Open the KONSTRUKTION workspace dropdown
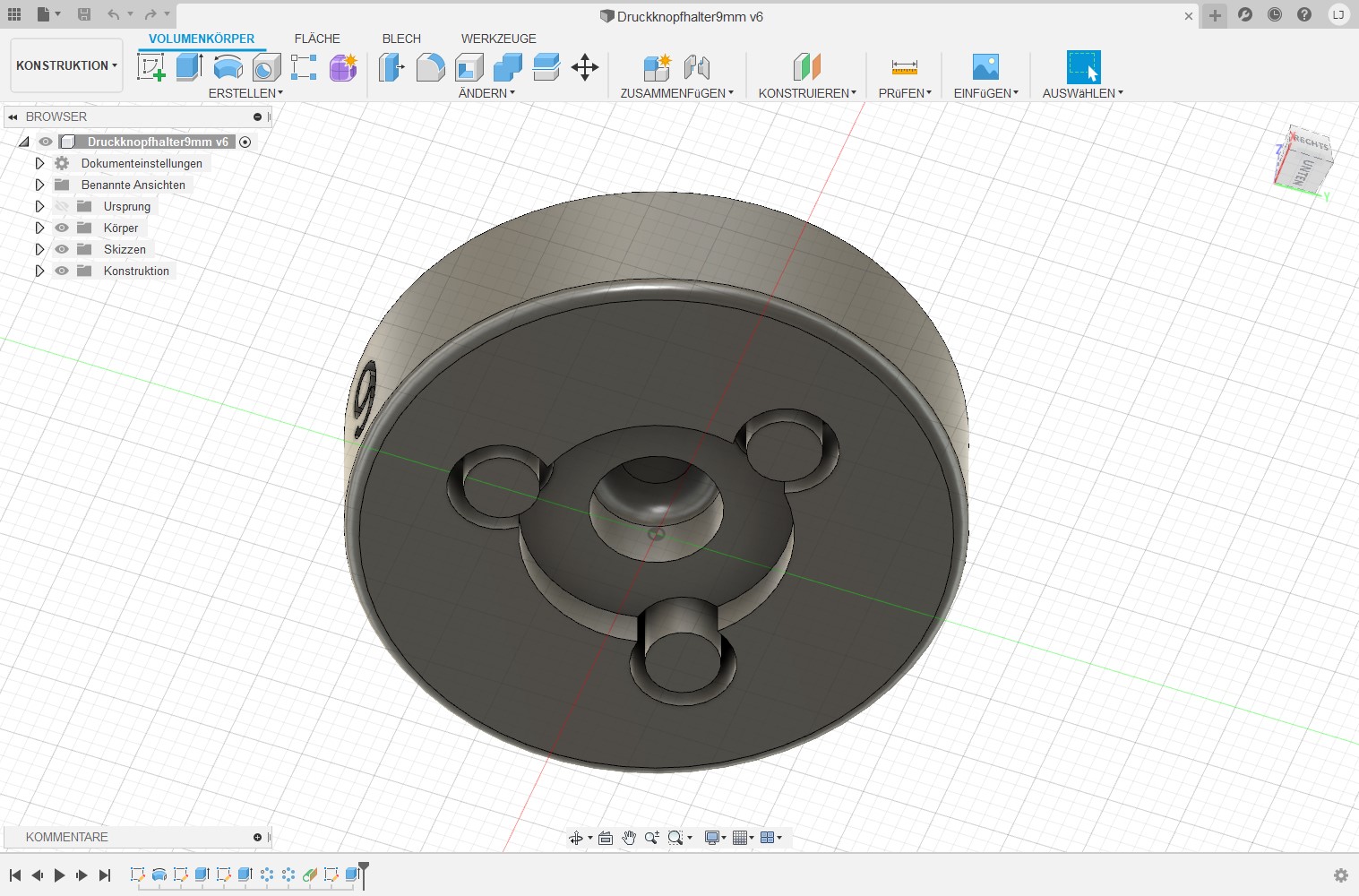Screen dimensions: 1359x896 66,65
